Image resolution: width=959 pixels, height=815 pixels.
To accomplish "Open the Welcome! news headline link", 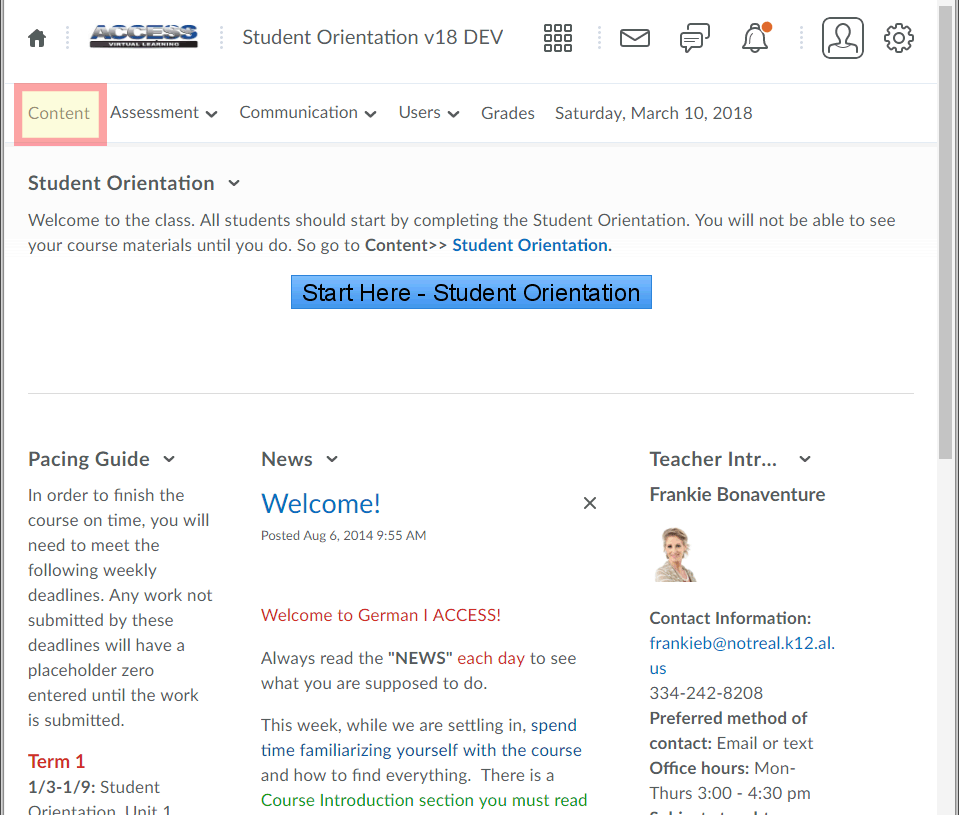I will pyautogui.click(x=321, y=503).
